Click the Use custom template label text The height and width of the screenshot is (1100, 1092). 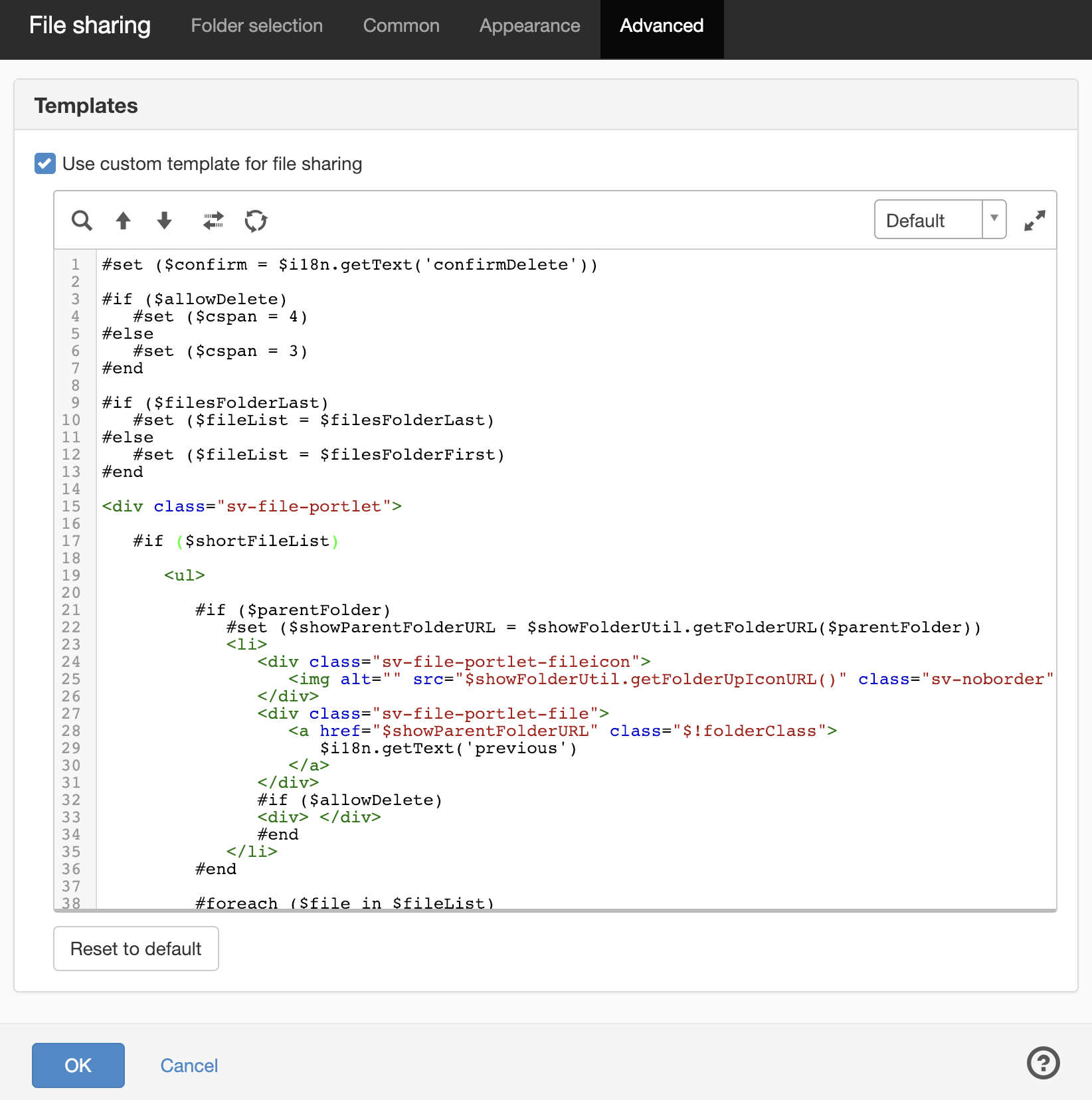[212, 163]
